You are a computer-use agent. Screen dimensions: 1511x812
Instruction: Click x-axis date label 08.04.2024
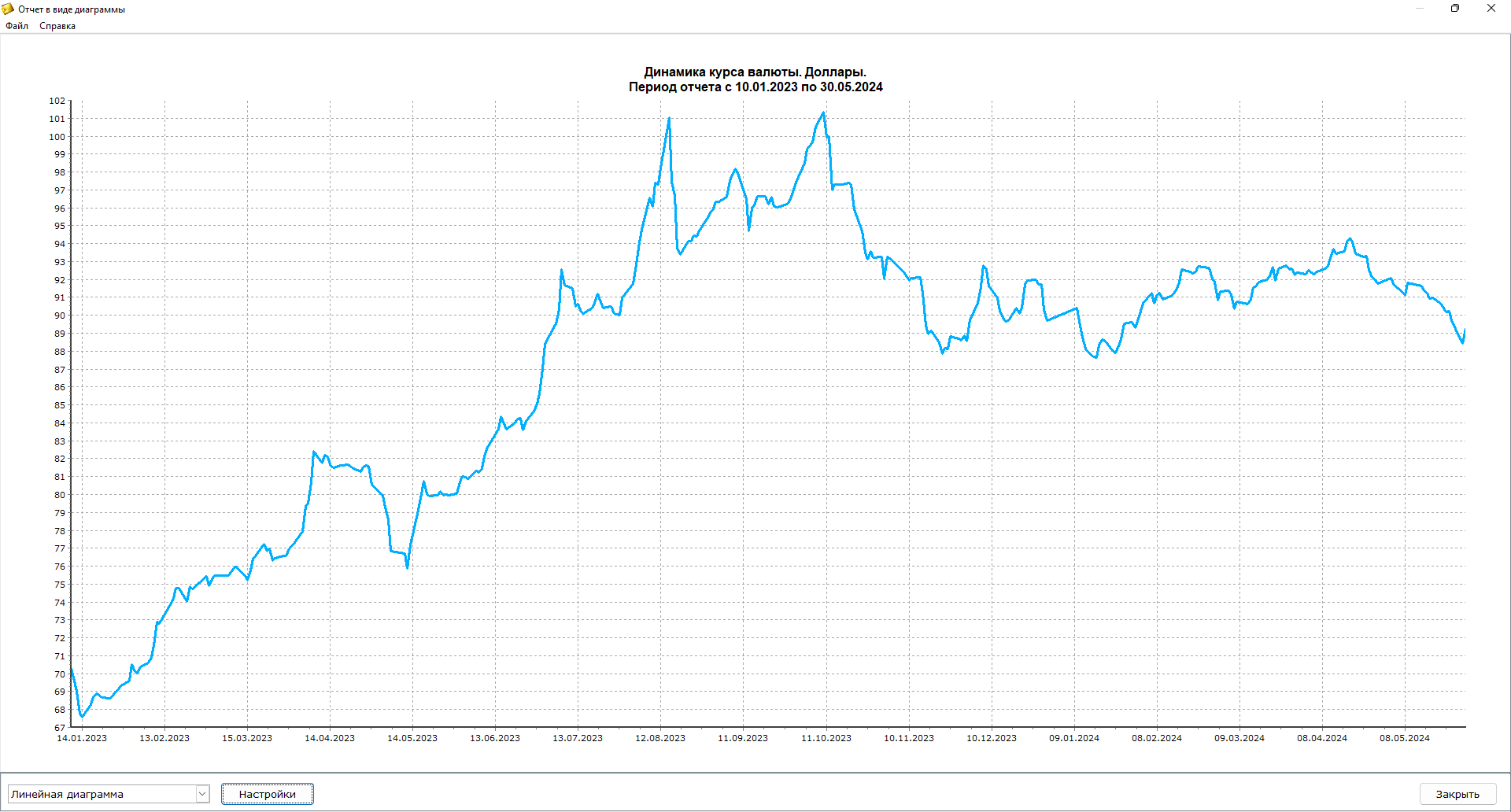1322,738
